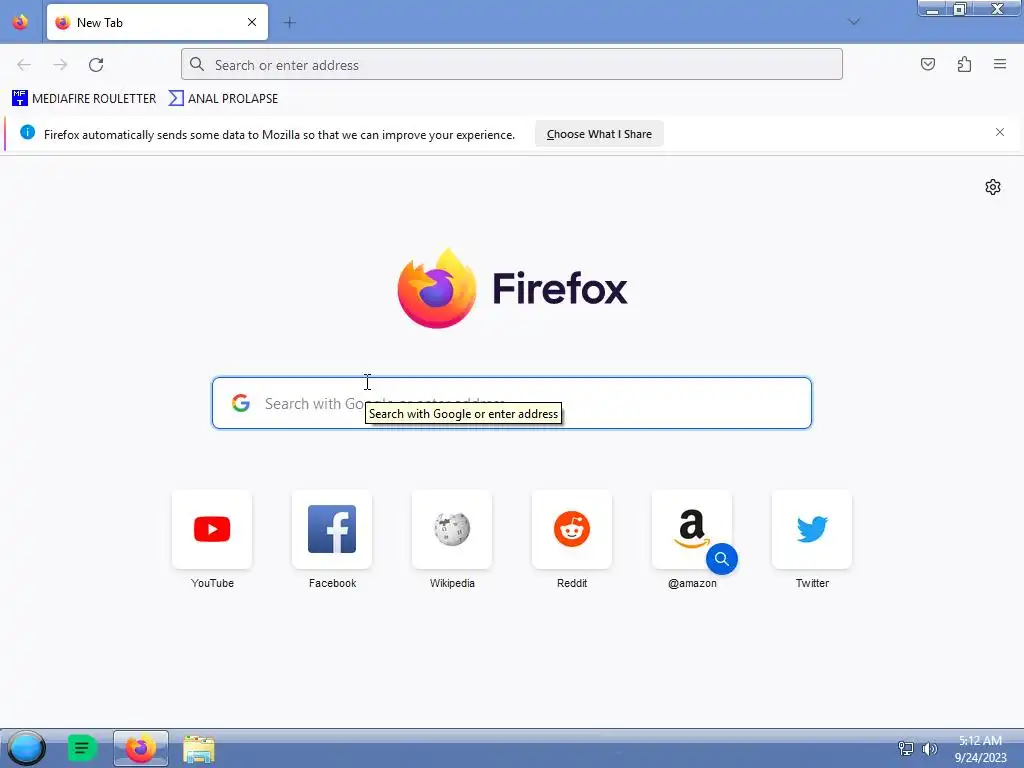
Task: Click the magnifier icon in address bar
Action: click(x=197, y=64)
